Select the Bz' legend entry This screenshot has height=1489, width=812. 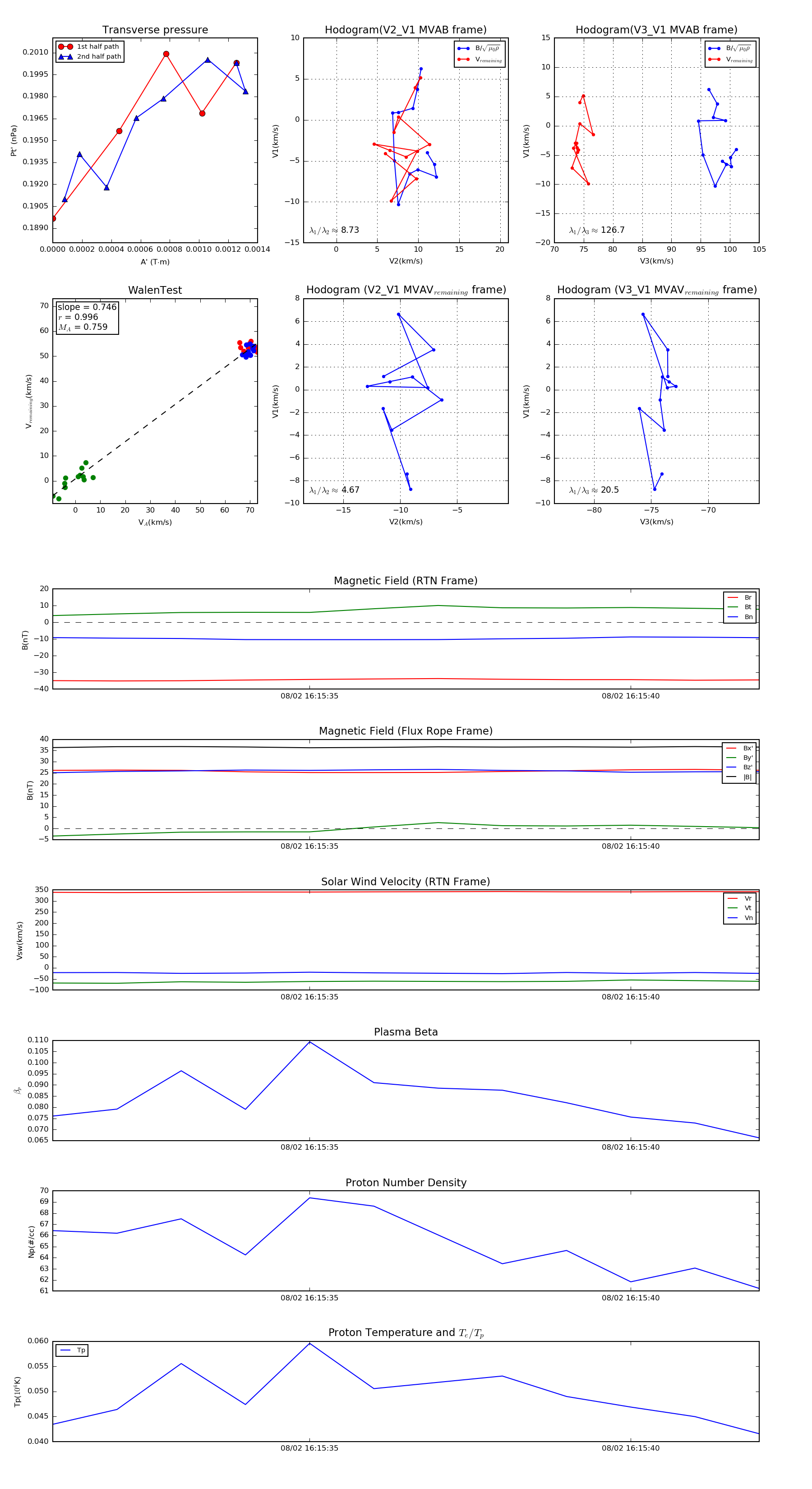pyautogui.click(x=739, y=768)
